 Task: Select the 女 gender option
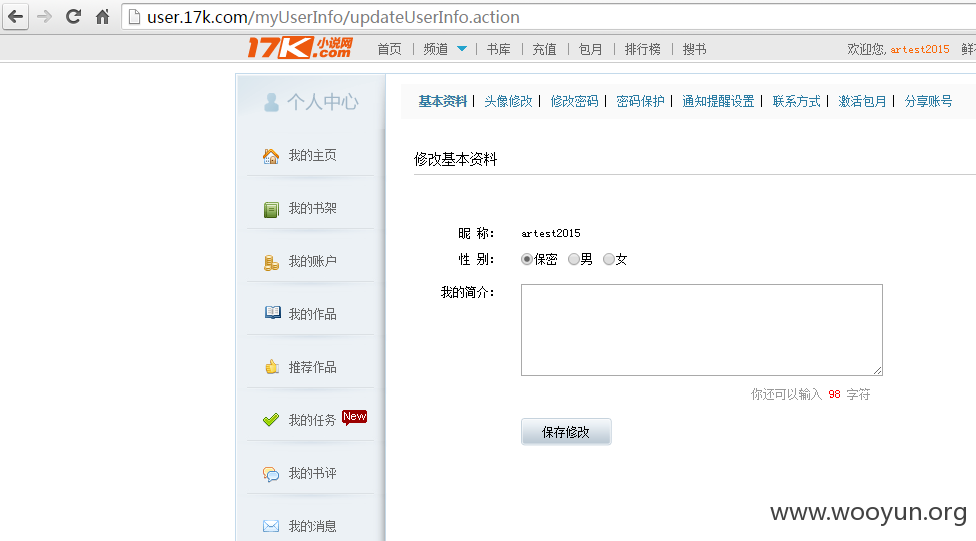pyautogui.click(x=609, y=260)
